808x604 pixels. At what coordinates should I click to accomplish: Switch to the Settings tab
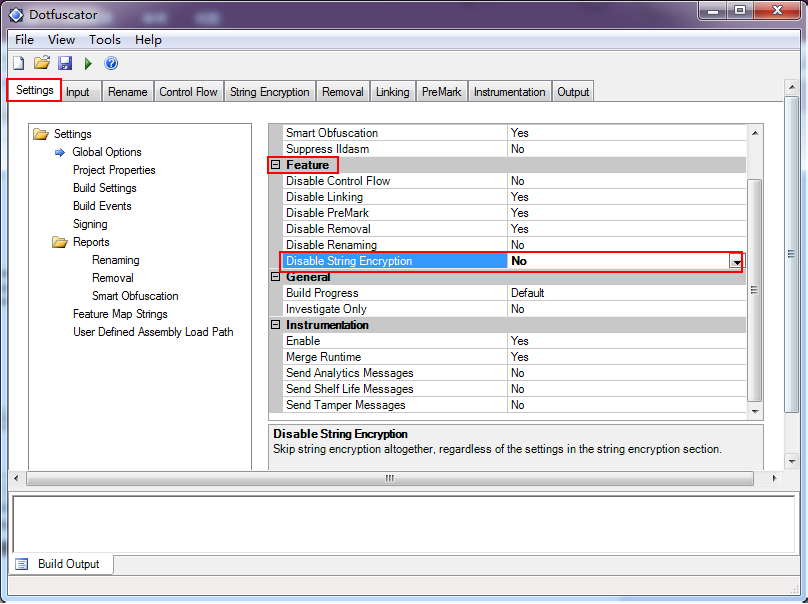(x=35, y=90)
